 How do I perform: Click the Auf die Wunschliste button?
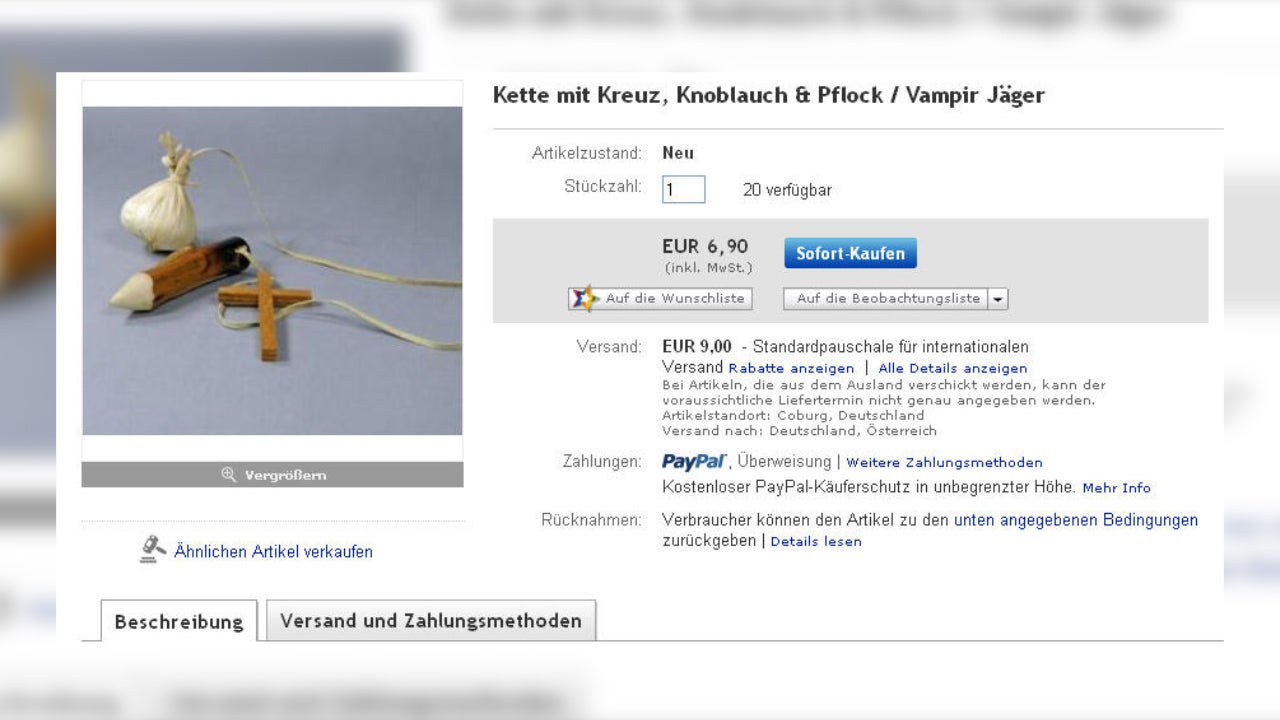(660, 298)
